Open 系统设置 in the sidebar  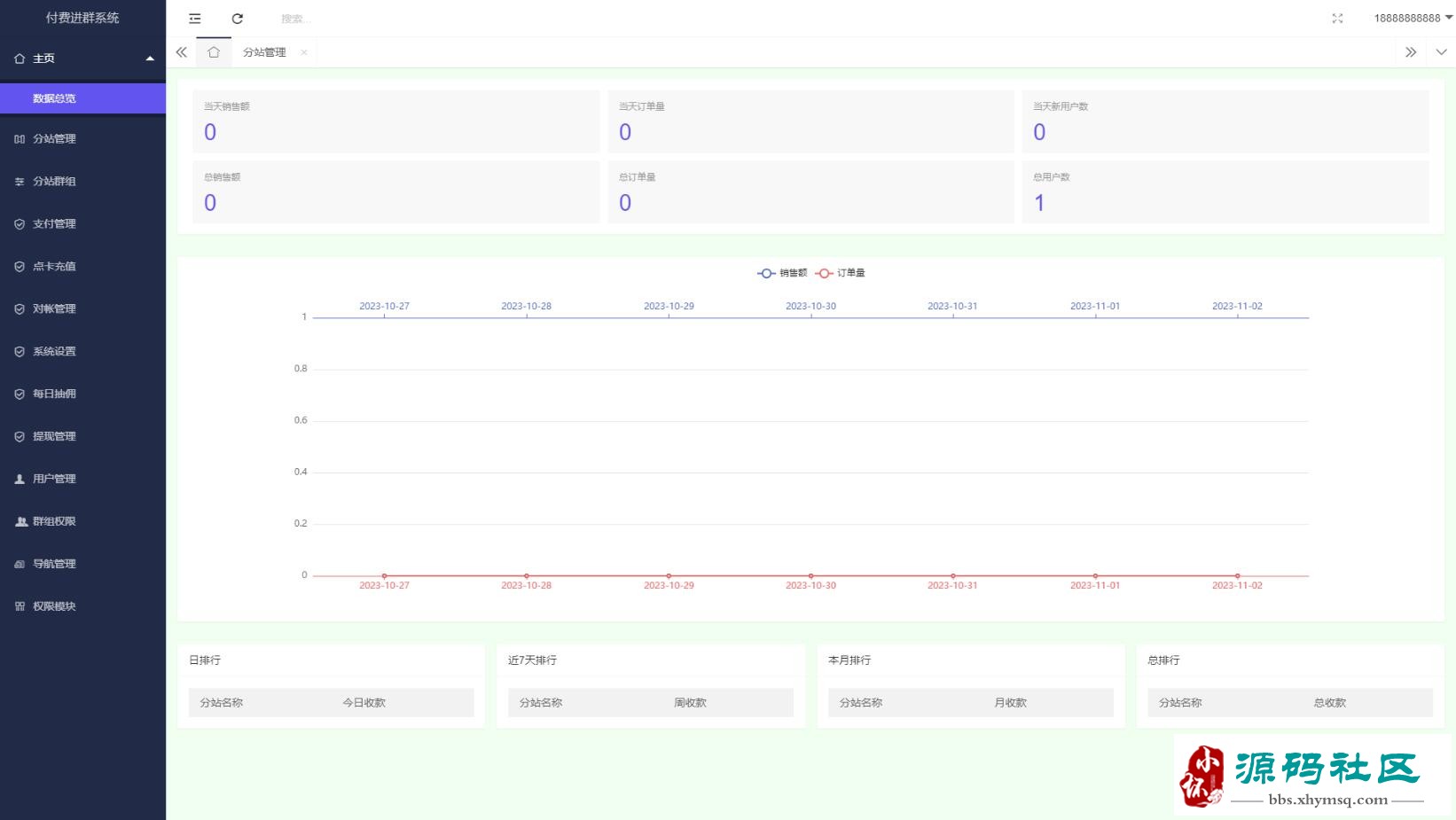[x=83, y=352]
